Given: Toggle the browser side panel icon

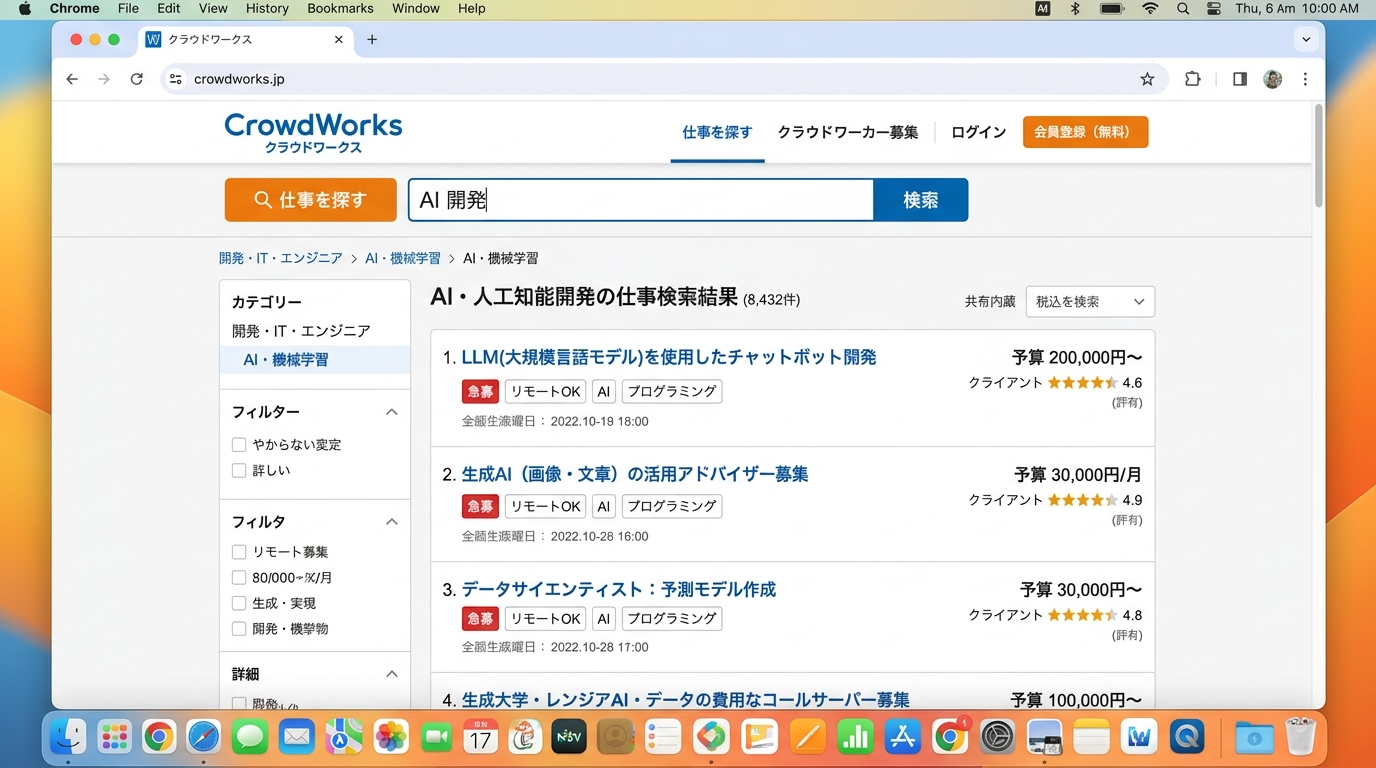Looking at the screenshot, I should coord(1239,79).
